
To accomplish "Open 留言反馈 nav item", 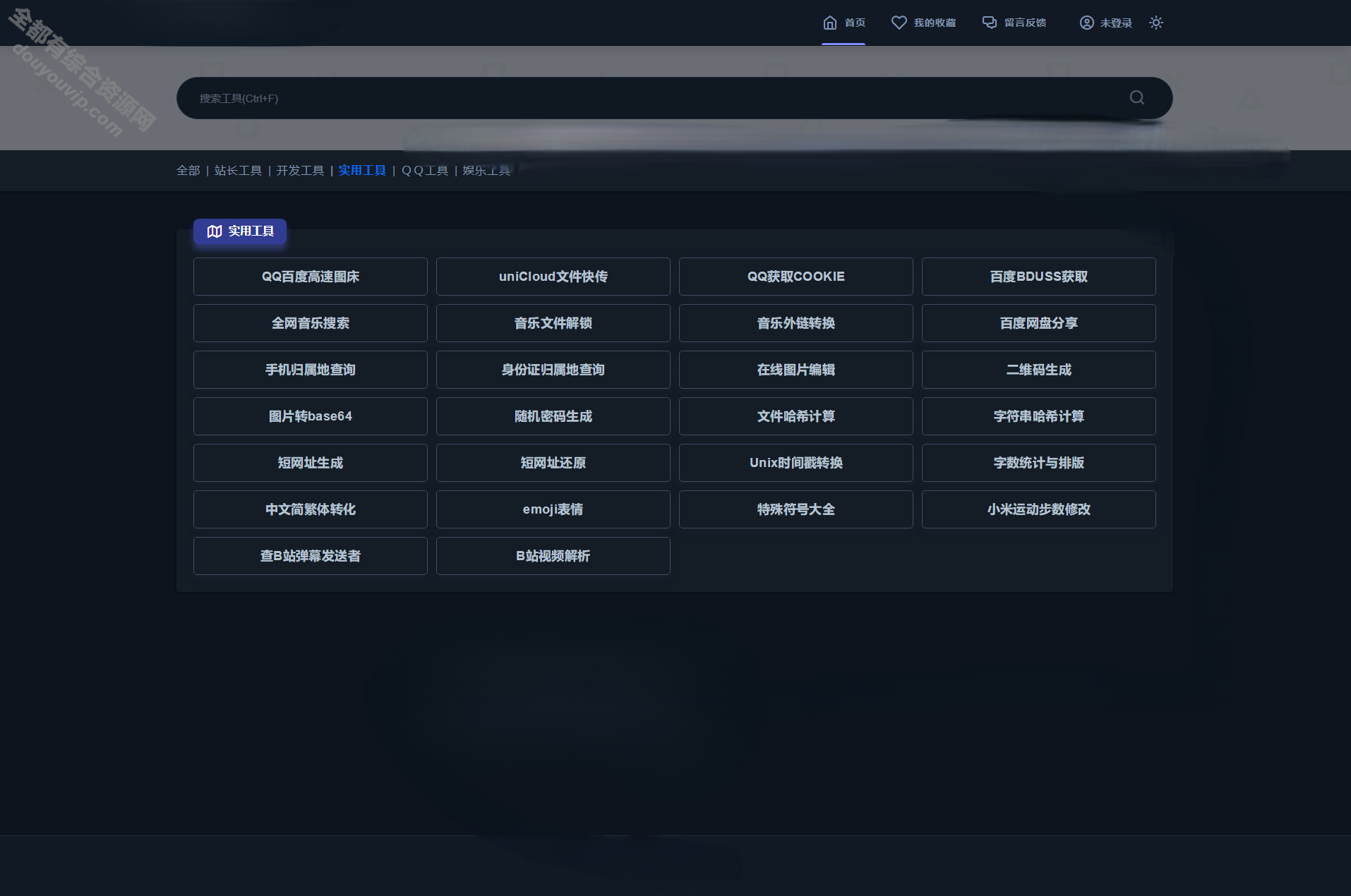I will pyautogui.click(x=1014, y=23).
